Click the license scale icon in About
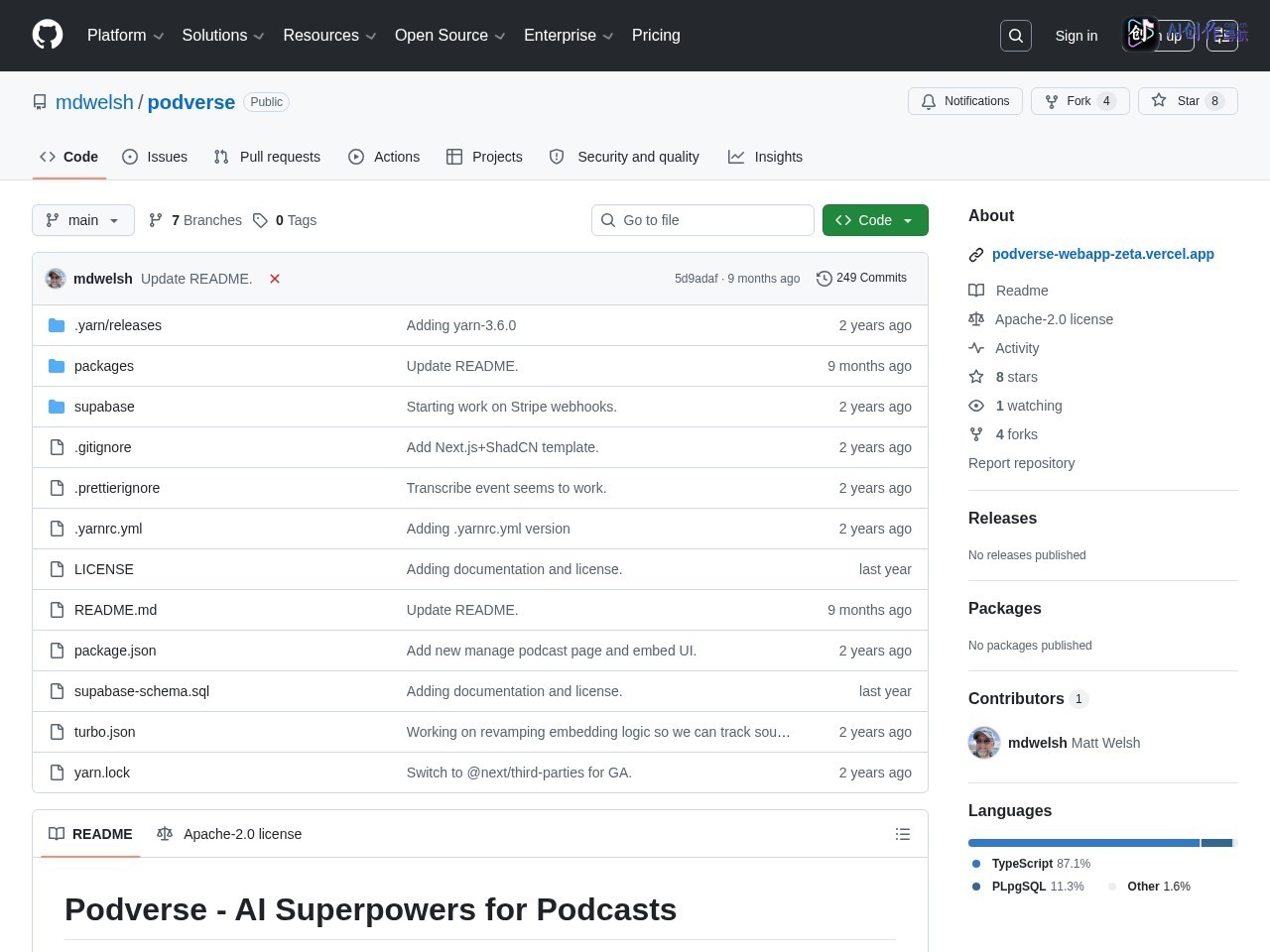 click(976, 319)
